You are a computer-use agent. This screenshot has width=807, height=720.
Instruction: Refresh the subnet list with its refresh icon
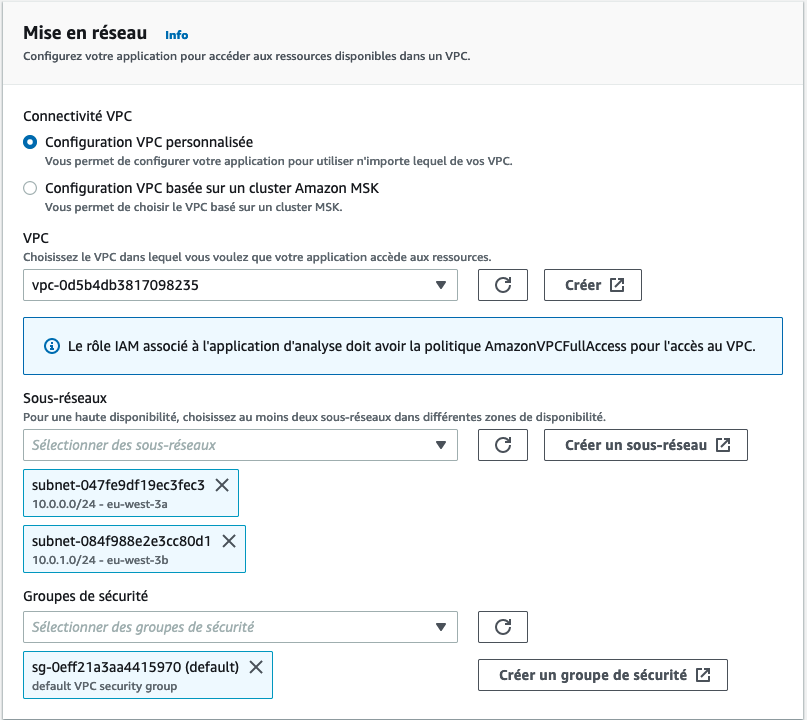pyautogui.click(x=502, y=445)
